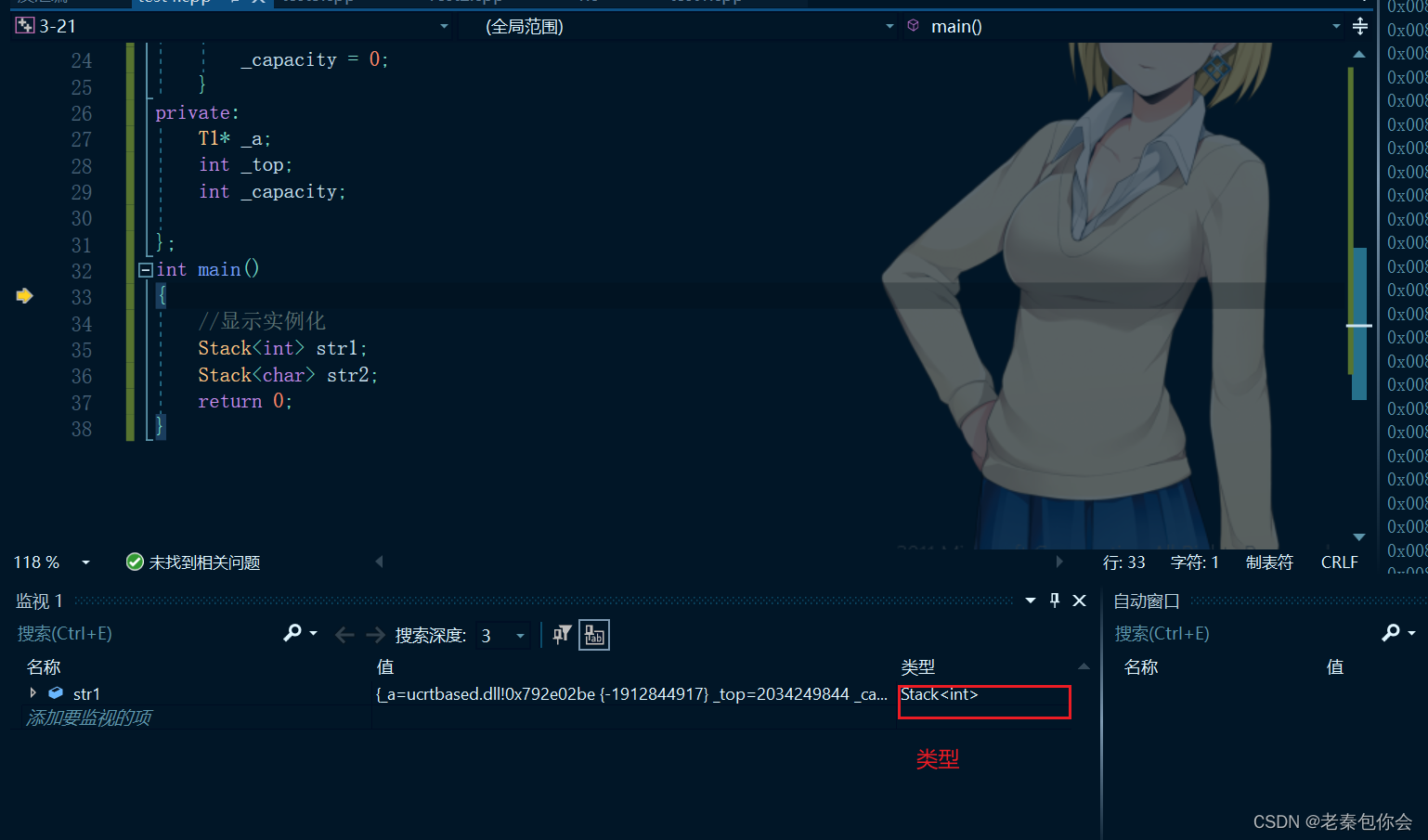Click the //显示实例化 comment
The height and width of the screenshot is (840, 1428).
(x=262, y=322)
